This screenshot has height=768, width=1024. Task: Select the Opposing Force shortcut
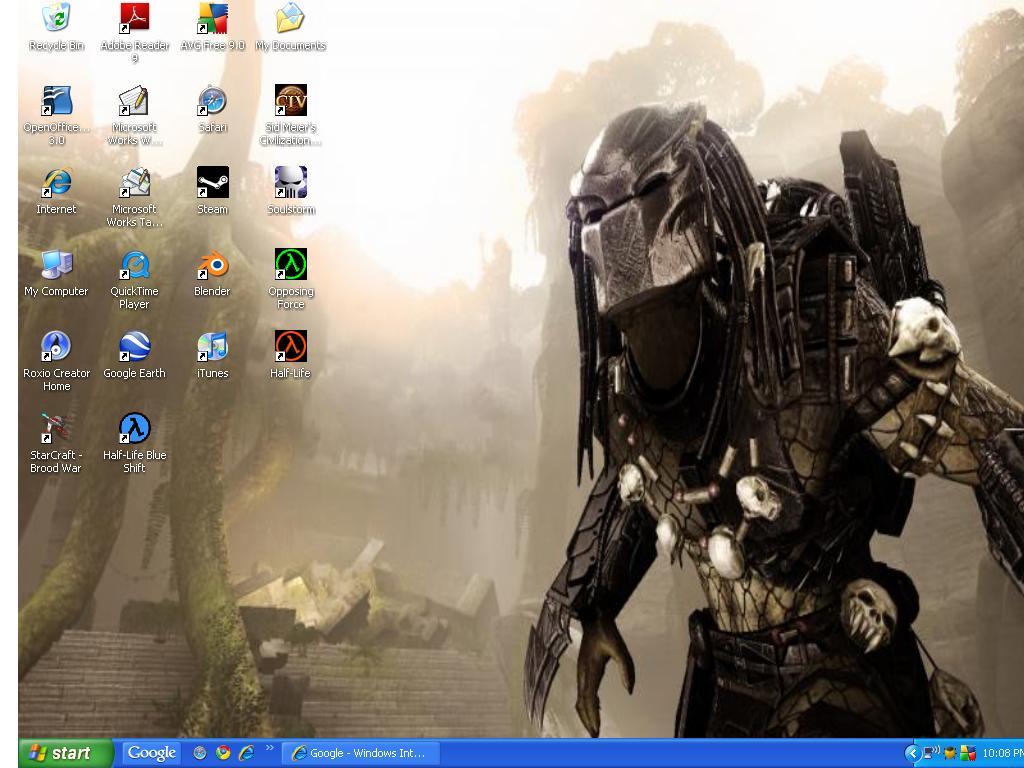(290, 265)
